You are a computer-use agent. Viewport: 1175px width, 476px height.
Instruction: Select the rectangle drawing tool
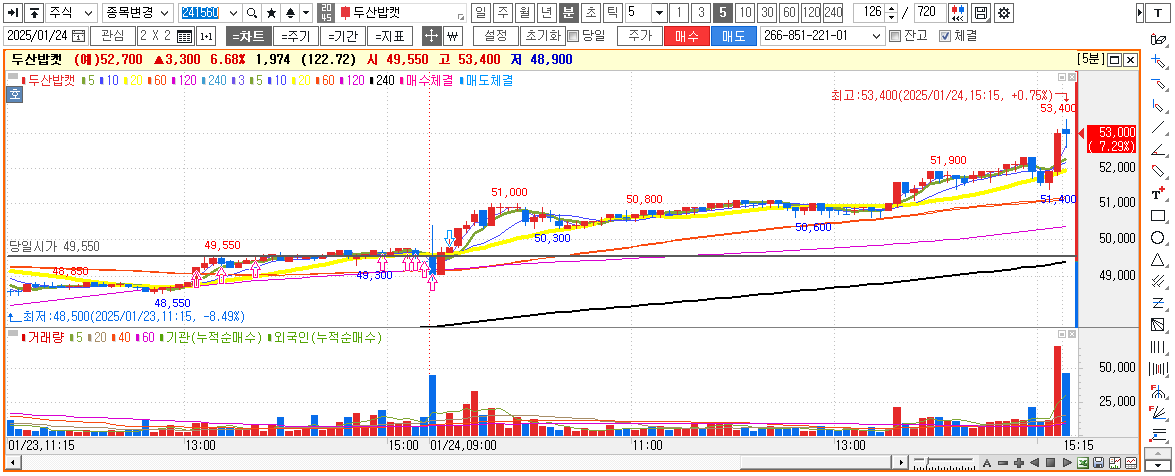(x=1159, y=216)
